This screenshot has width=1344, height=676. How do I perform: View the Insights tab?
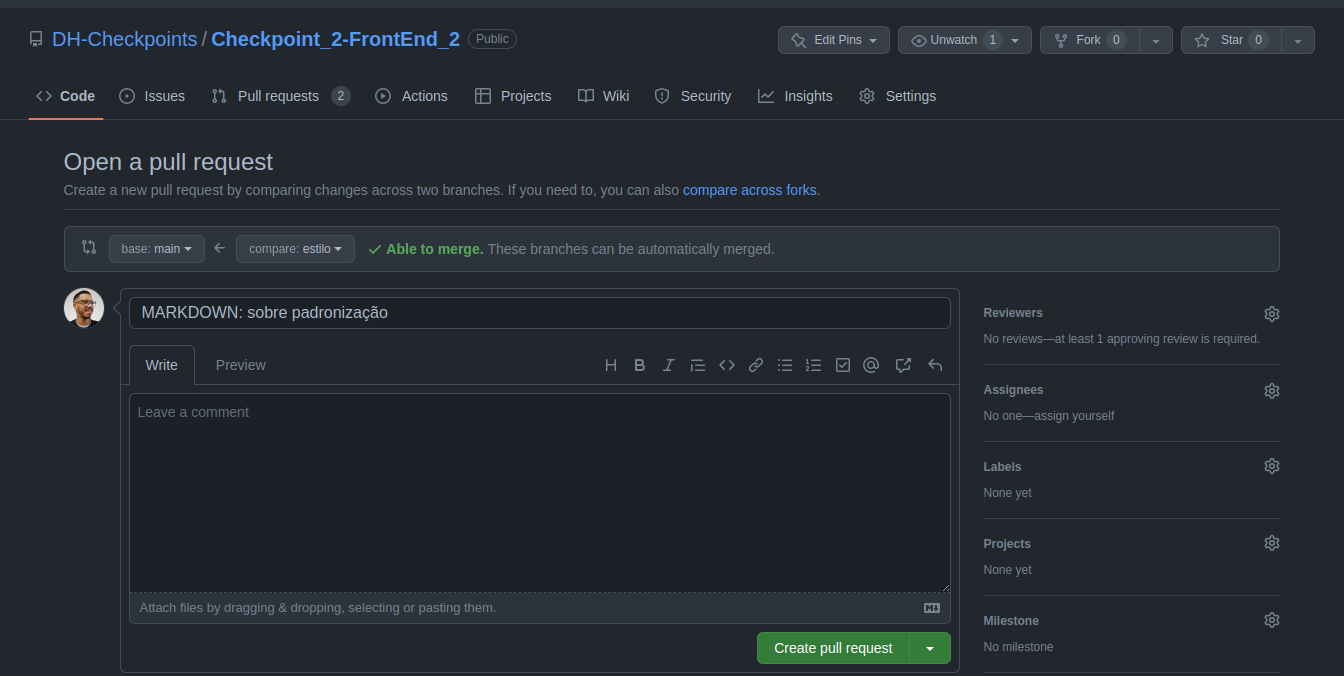pos(795,96)
